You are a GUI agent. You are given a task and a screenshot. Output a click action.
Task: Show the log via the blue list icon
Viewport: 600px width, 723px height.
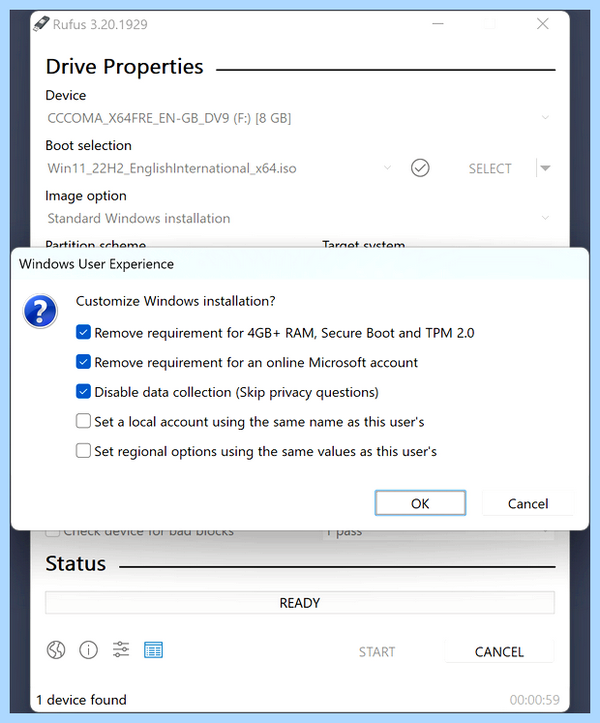tap(153, 650)
